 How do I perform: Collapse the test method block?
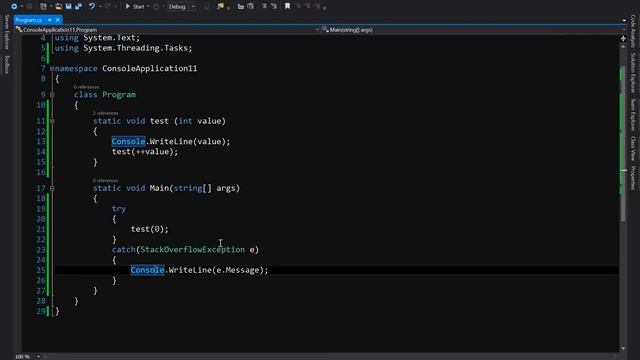[52, 121]
